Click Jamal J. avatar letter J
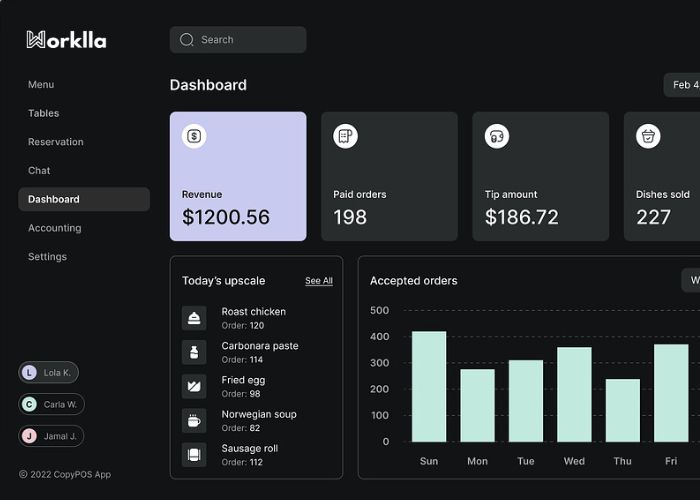The height and width of the screenshot is (500, 700). click(x=29, y=436)
